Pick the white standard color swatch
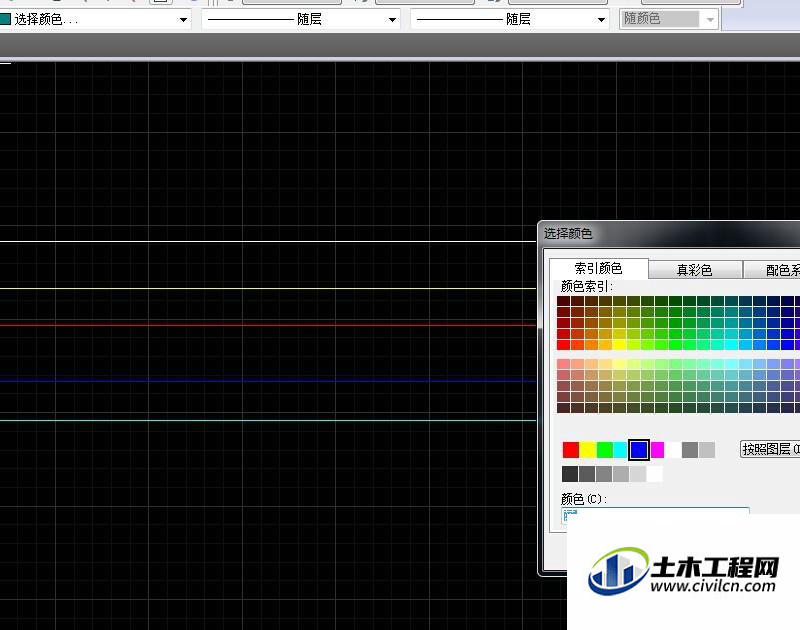Image resolution: width=800 pixels, height=630 pixels. (673, 450)
